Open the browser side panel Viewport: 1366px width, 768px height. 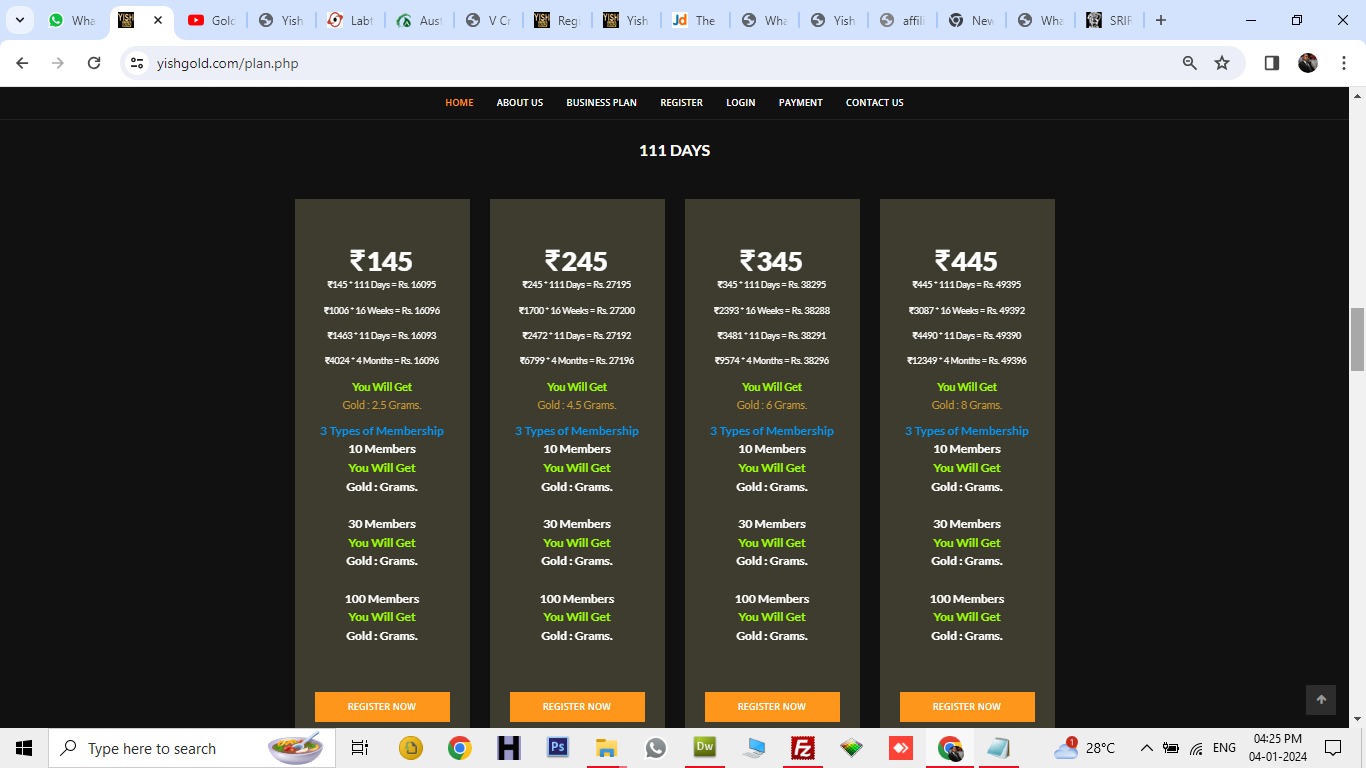1272,63
